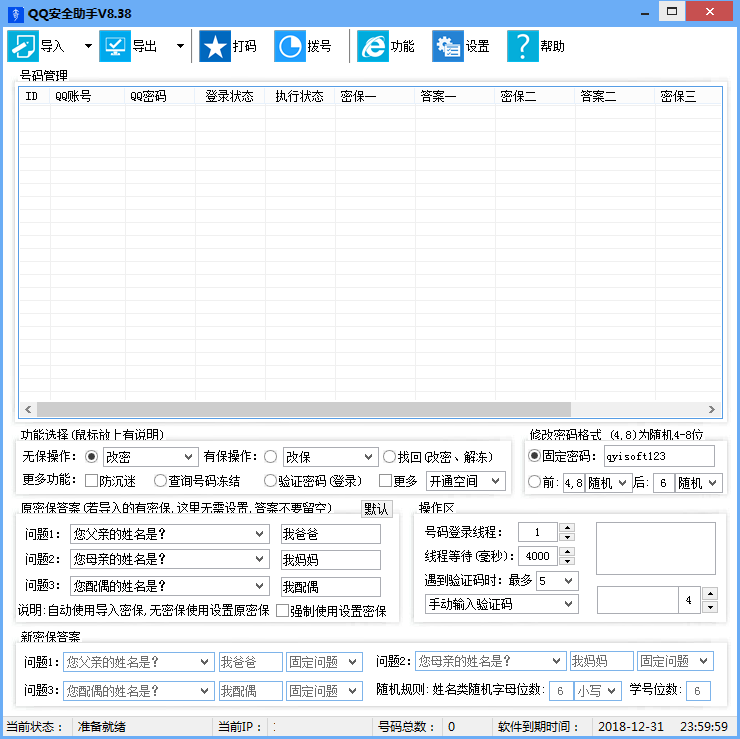The width and height of the screenshot is (740, 739).
Task: Open new 问题2 您母亲的姓名是 dropdown
Action: click(490, 661)
